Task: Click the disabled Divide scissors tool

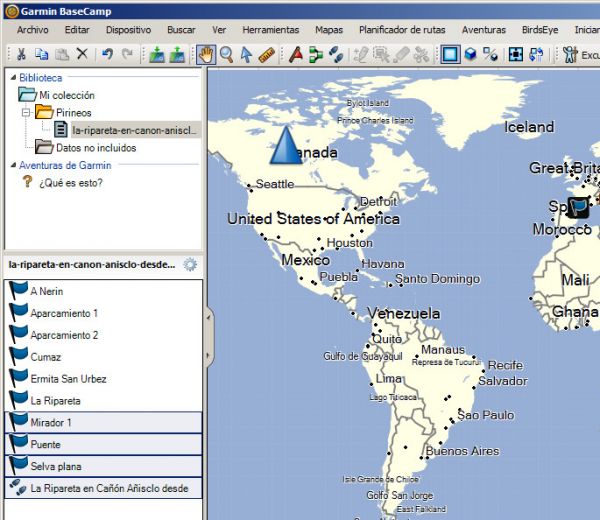Action: [421, 55]
